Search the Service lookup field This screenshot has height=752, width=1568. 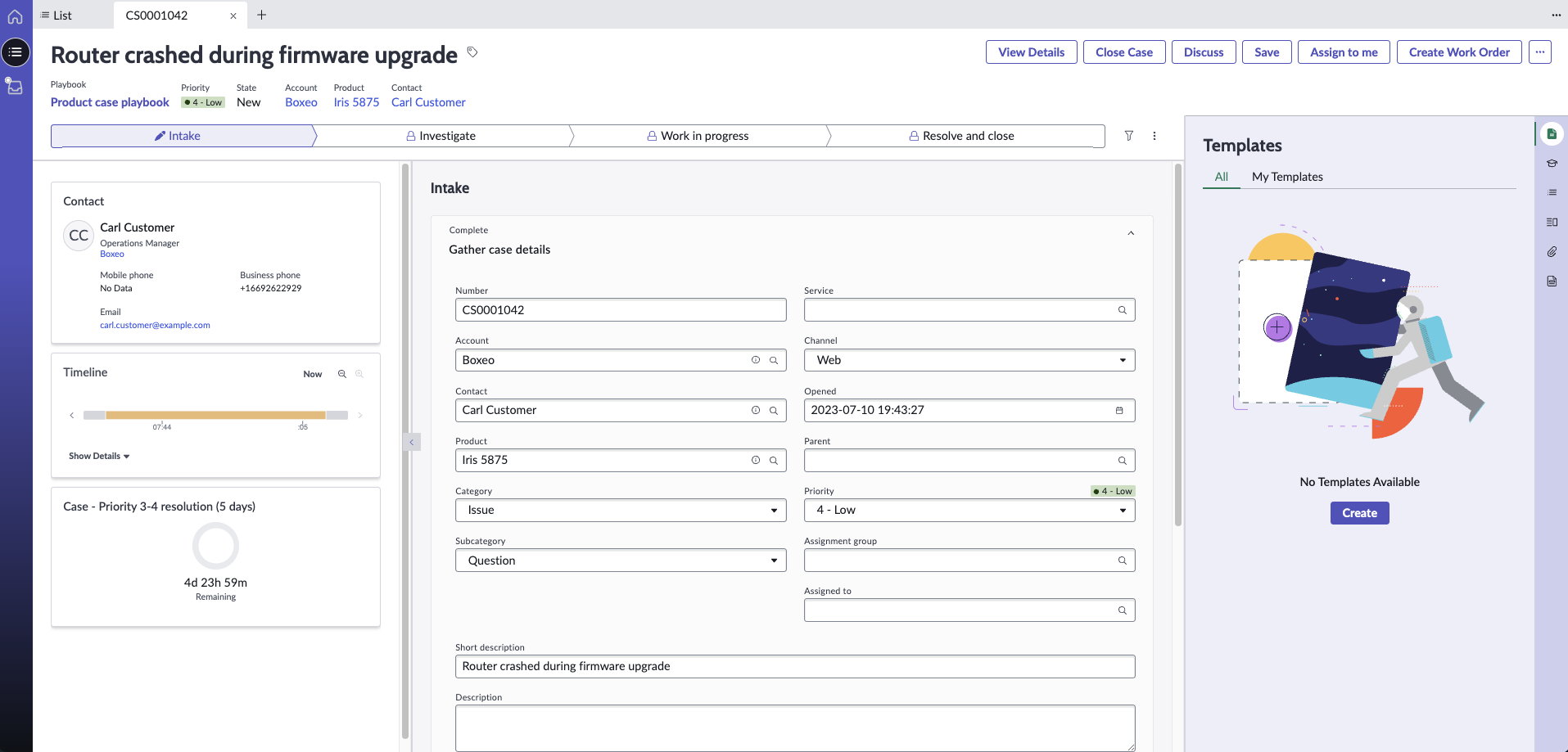tap(1123, 310)
